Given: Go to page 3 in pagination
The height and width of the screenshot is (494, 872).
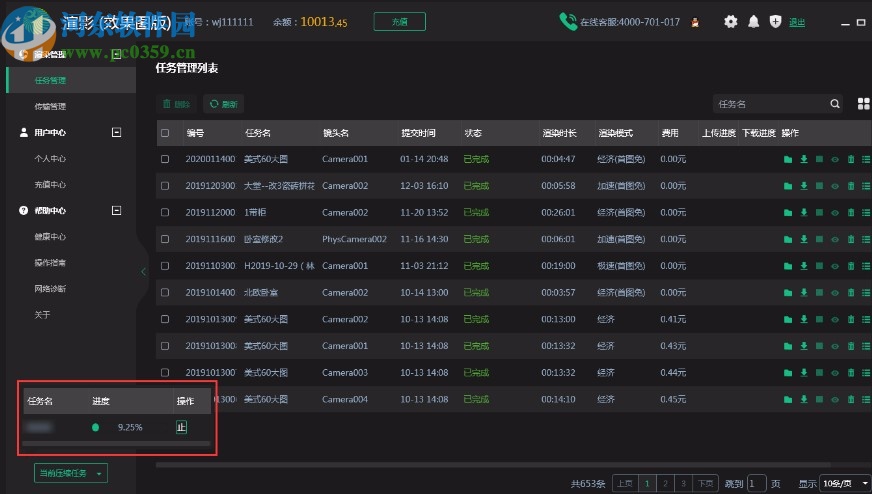Looking at the screenshot, I should click(x=683, y=483).
